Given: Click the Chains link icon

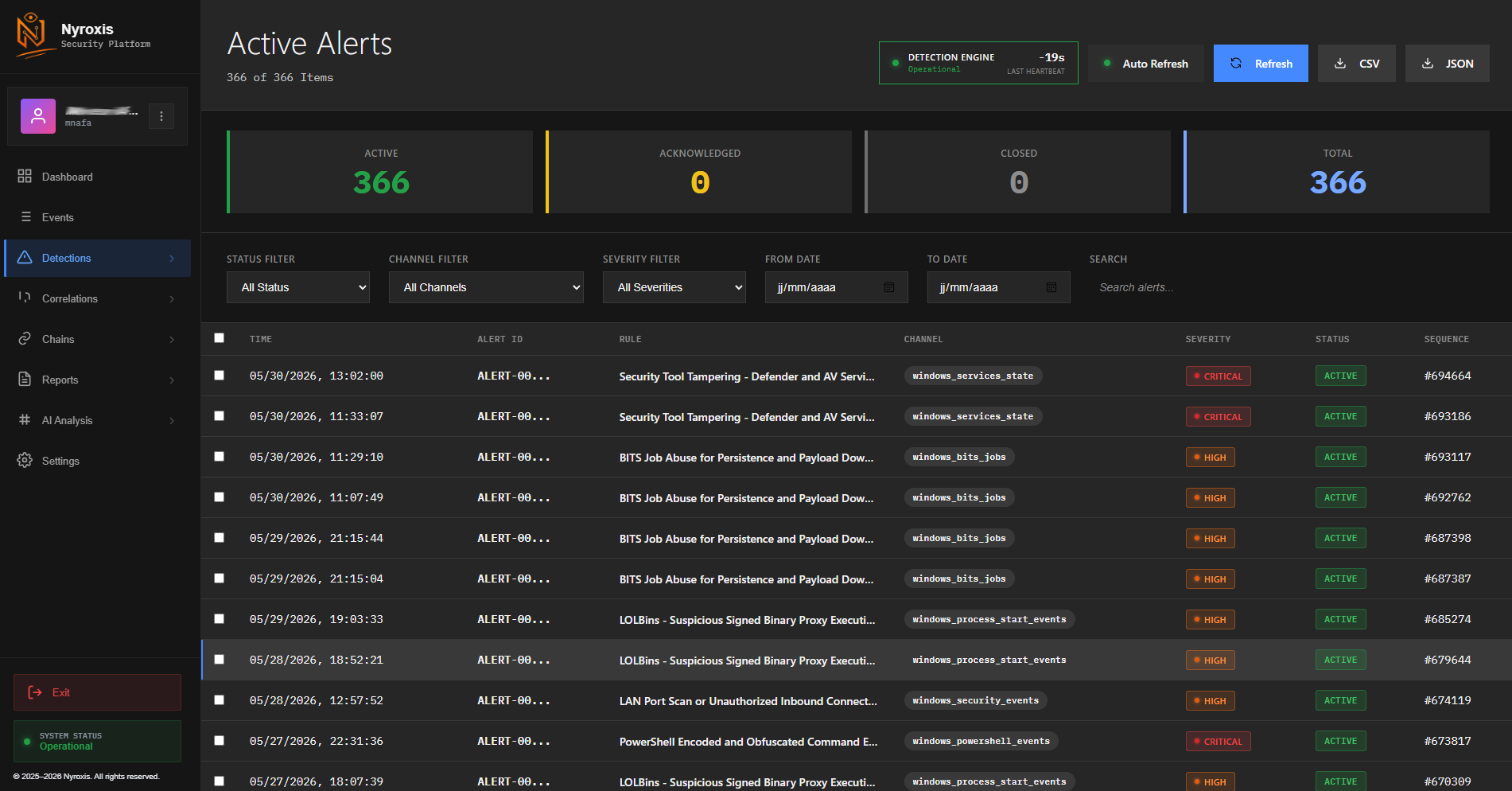Looking at the screenshot, I should click(25, 338).
